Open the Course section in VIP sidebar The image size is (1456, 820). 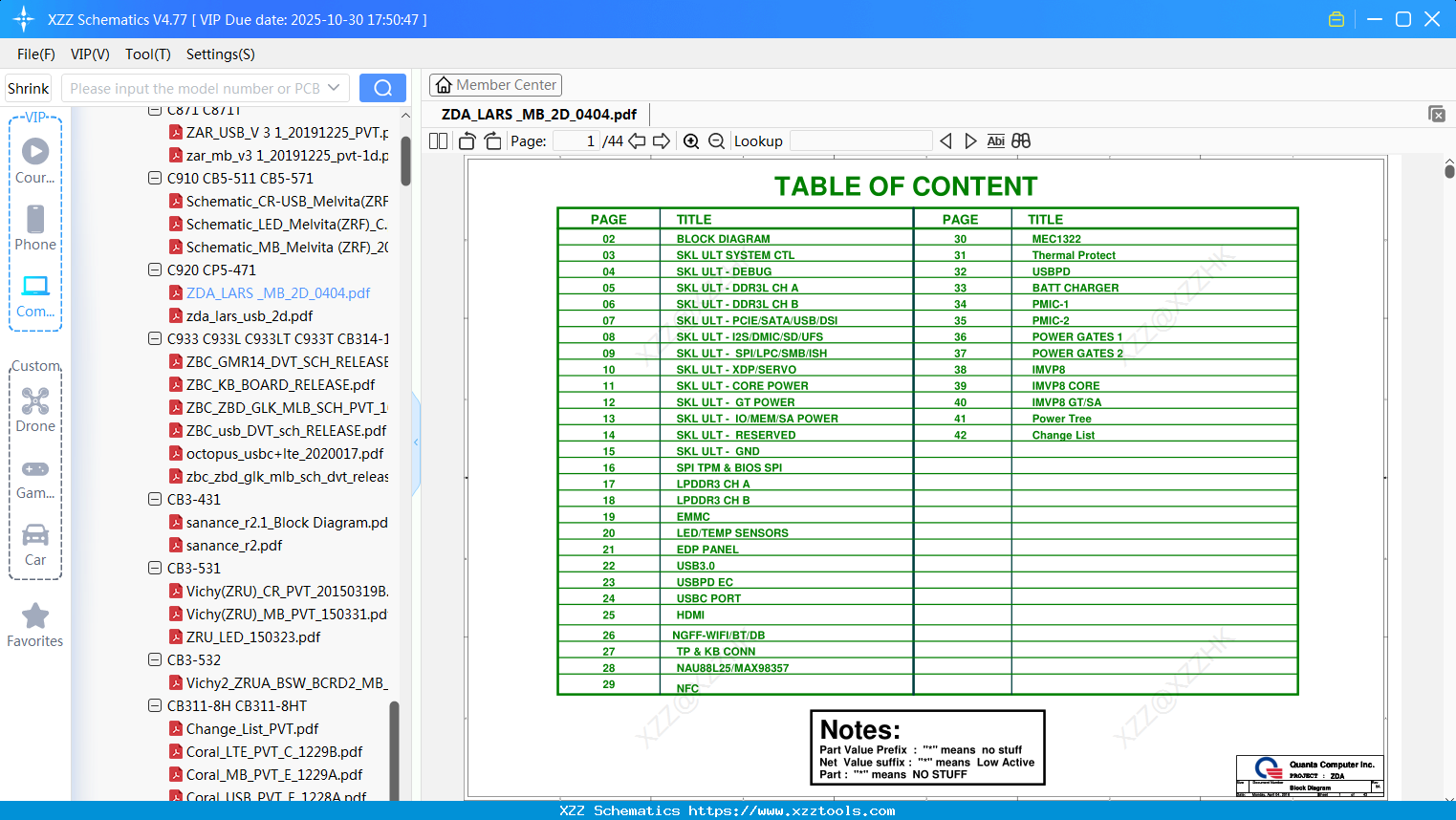[x=35, y=161]
